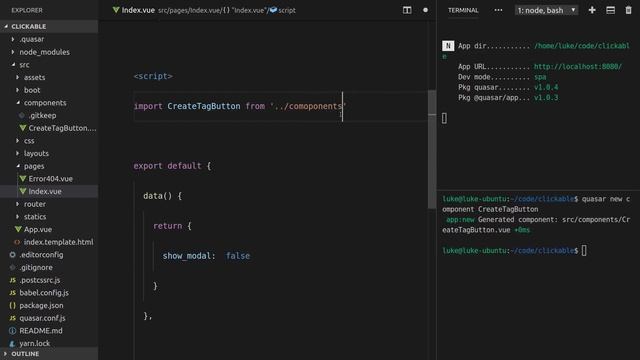Click the unsaved changes dot in editor tab

(425, 10)
